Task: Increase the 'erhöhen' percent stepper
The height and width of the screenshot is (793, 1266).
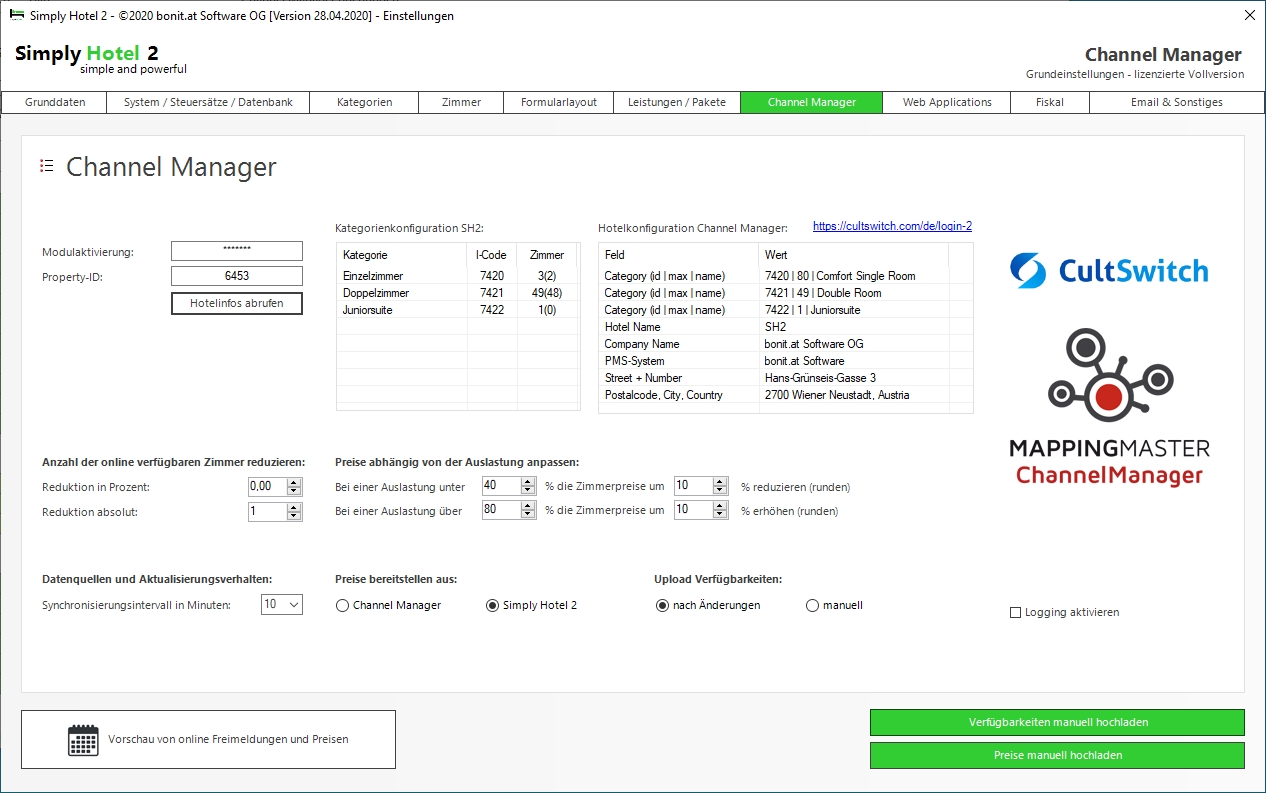Action: click(x=720, y=505)
